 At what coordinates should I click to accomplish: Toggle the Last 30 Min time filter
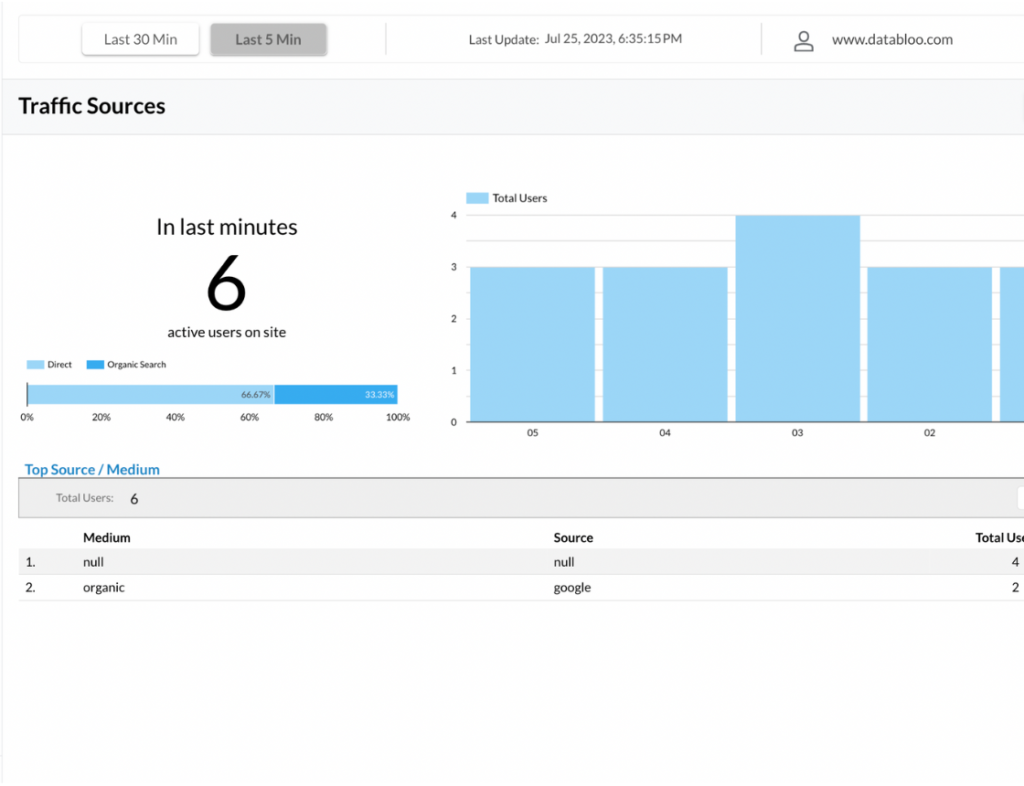click(140, 38)
